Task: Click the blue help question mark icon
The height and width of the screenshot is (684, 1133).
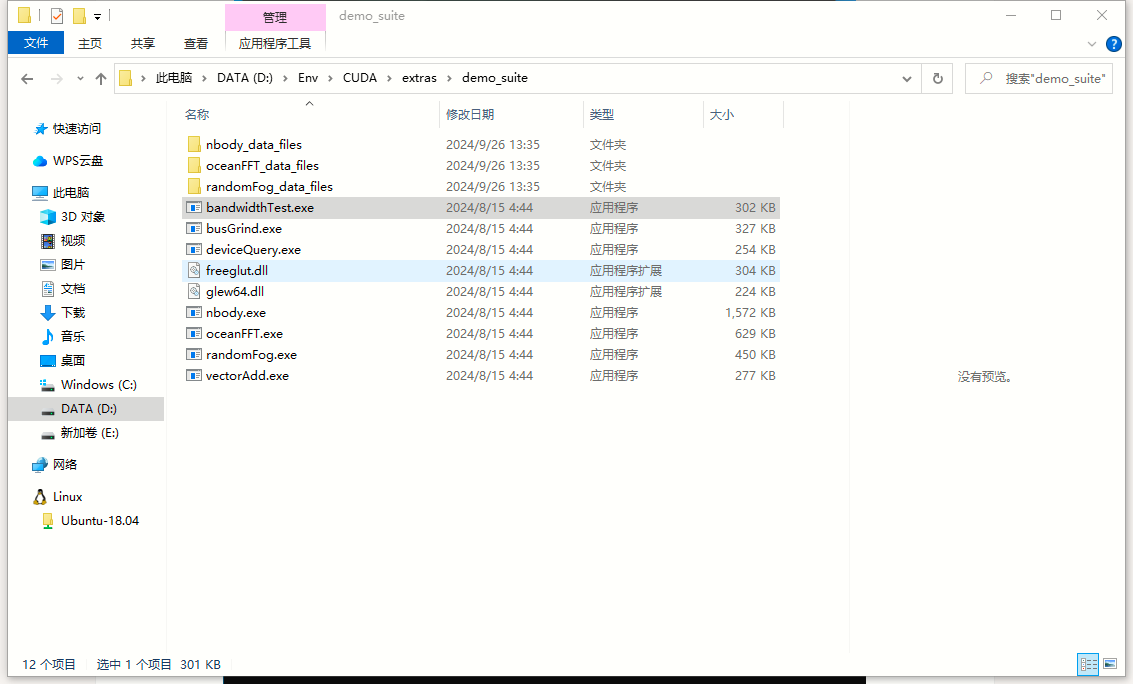Action: click(1113, 44)
